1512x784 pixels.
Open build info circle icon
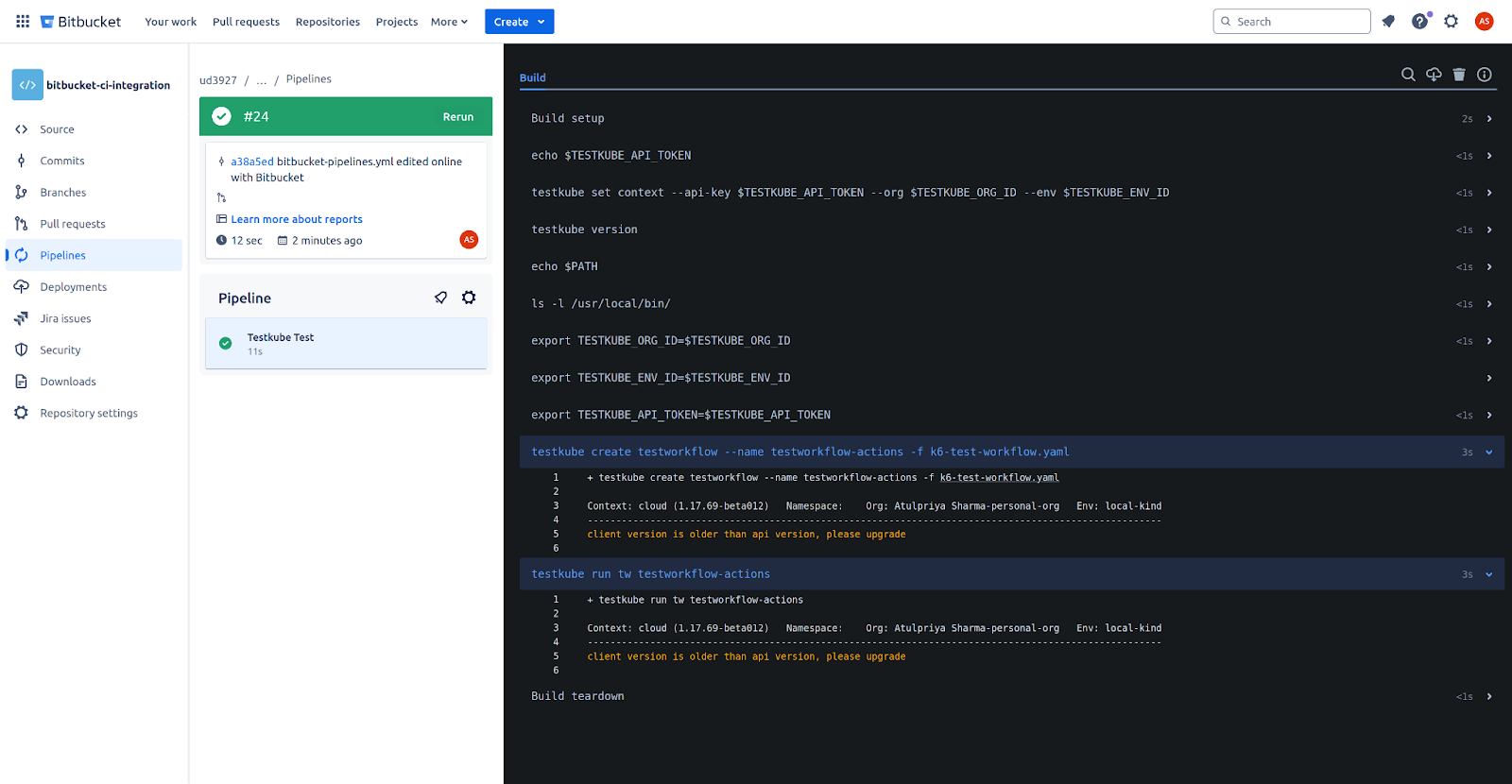tap(1485, 75)
